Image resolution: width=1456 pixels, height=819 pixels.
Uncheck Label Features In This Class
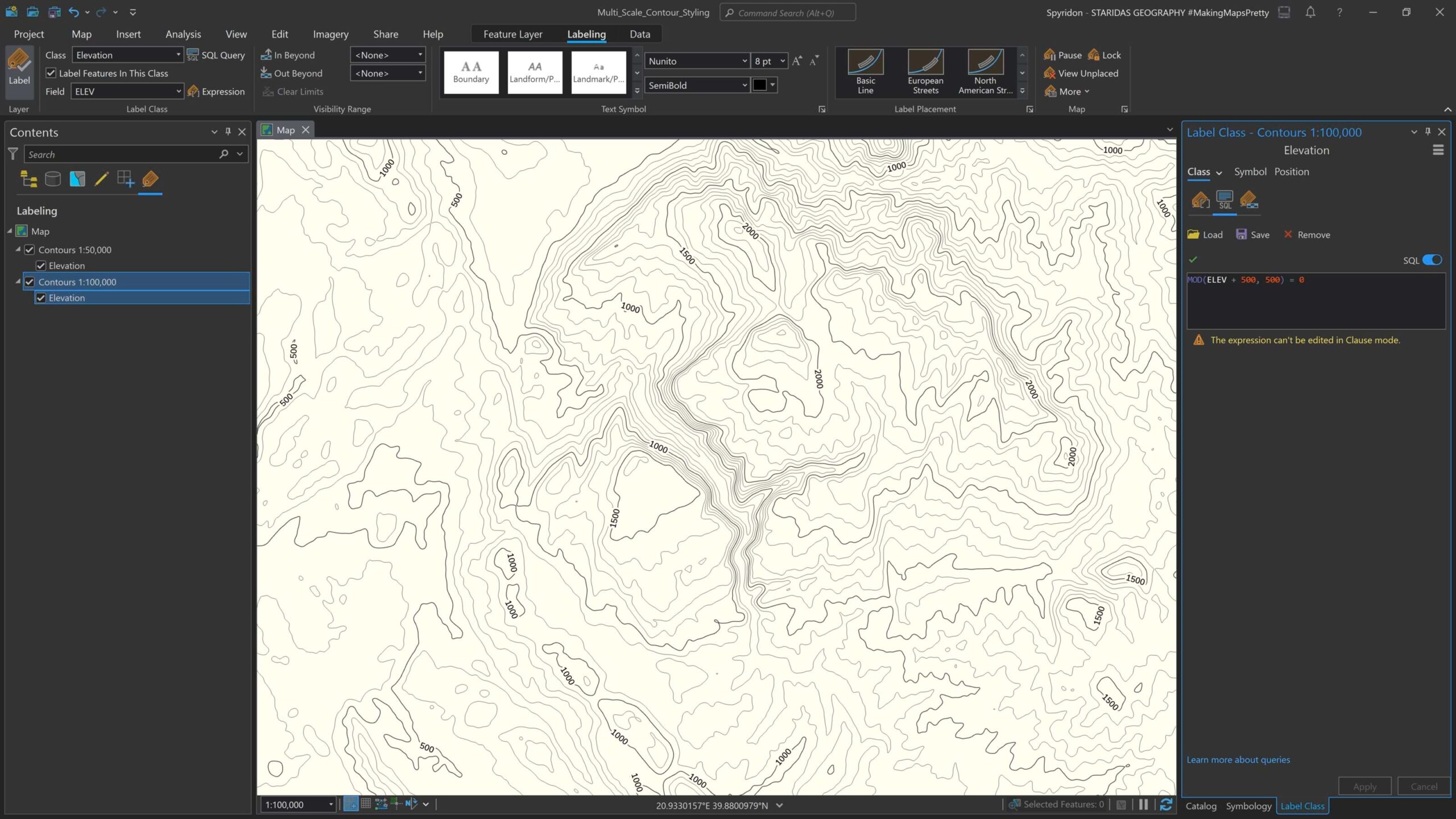point(51,73)
